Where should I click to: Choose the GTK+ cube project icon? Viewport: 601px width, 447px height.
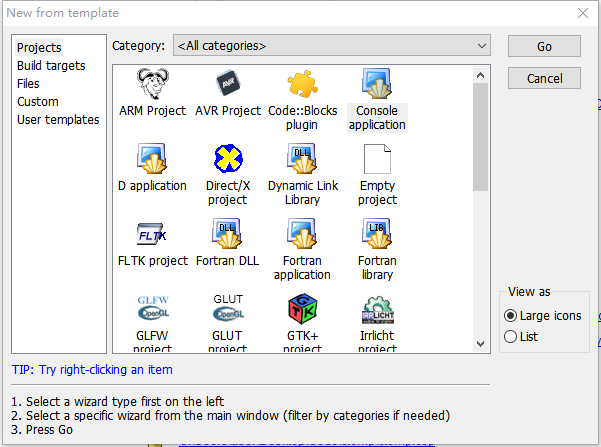tap(302, 309)
